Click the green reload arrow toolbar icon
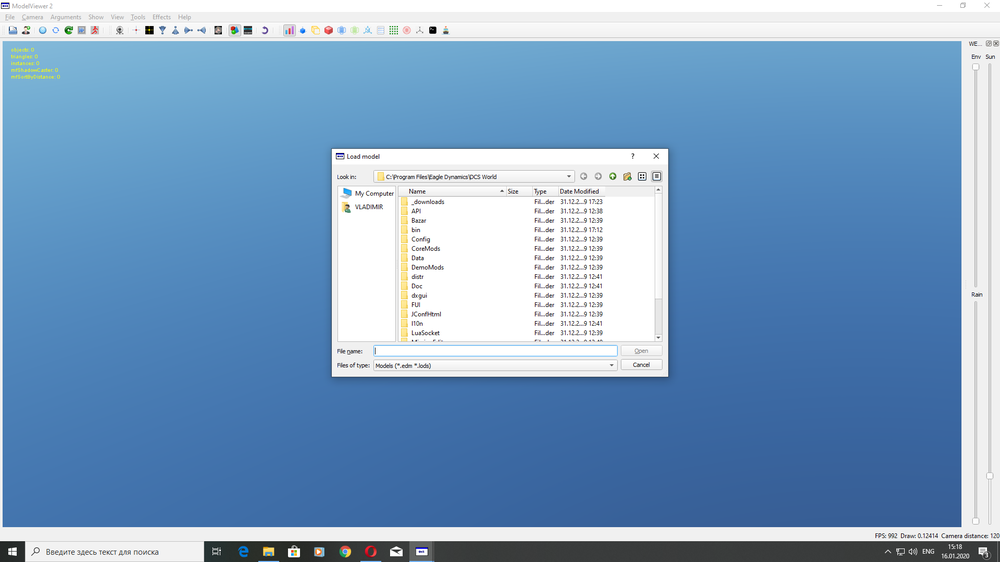Viewport: 1000px width, 562px height. click(69, 30)
